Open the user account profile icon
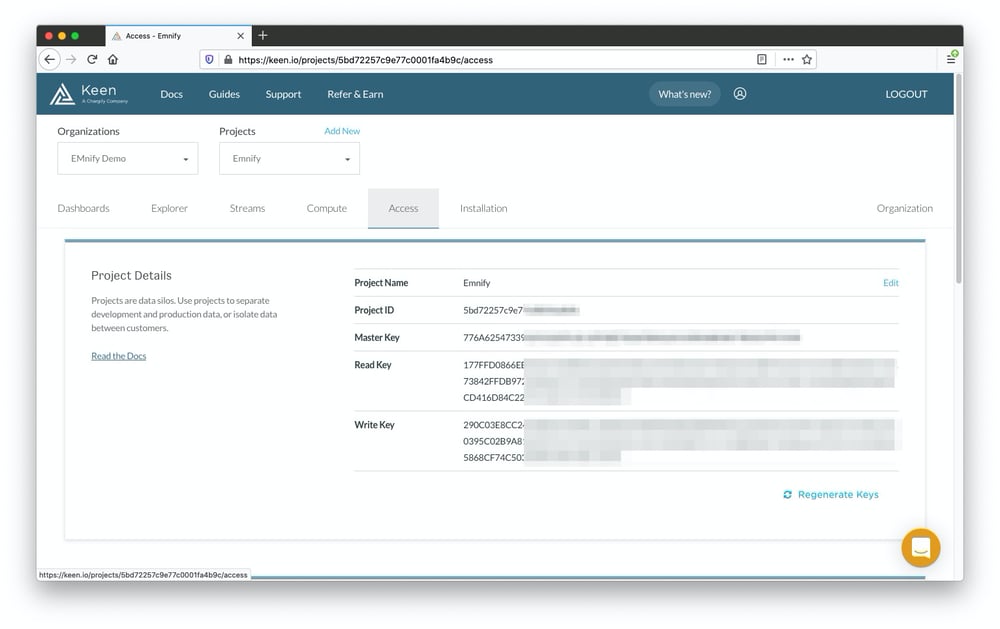 pos(740,94)
